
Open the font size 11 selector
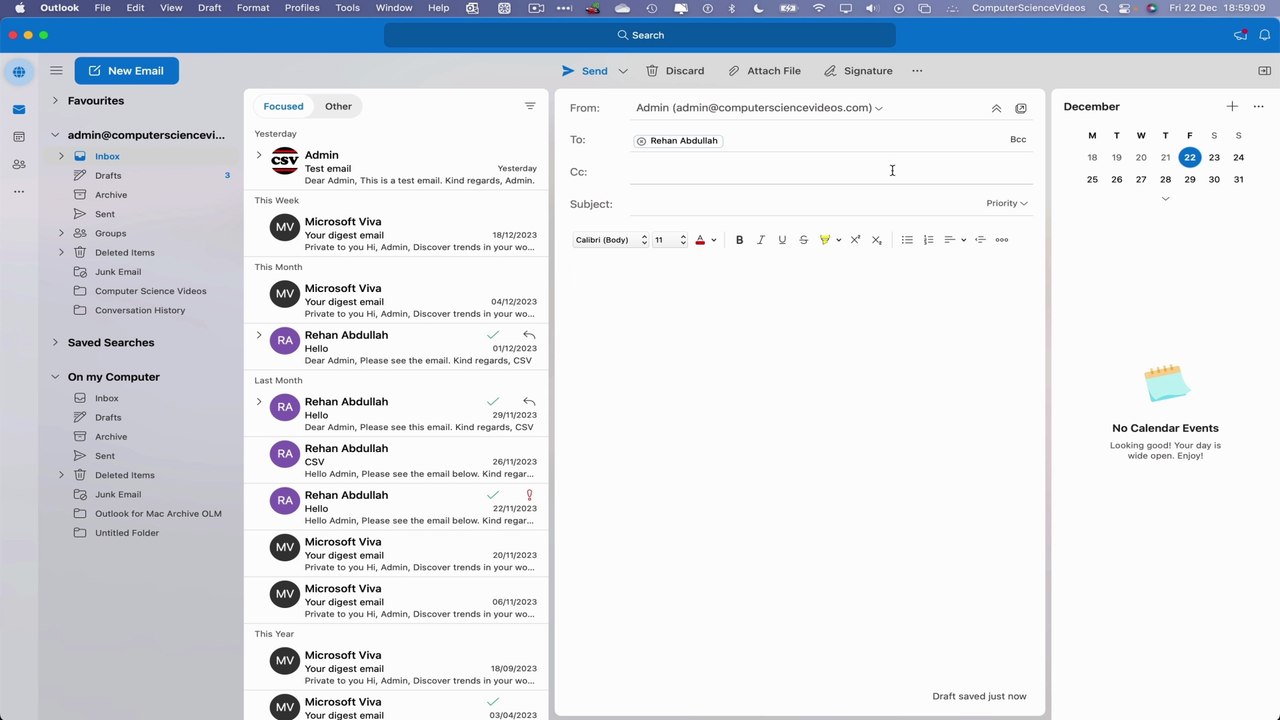tap(670, 240)
